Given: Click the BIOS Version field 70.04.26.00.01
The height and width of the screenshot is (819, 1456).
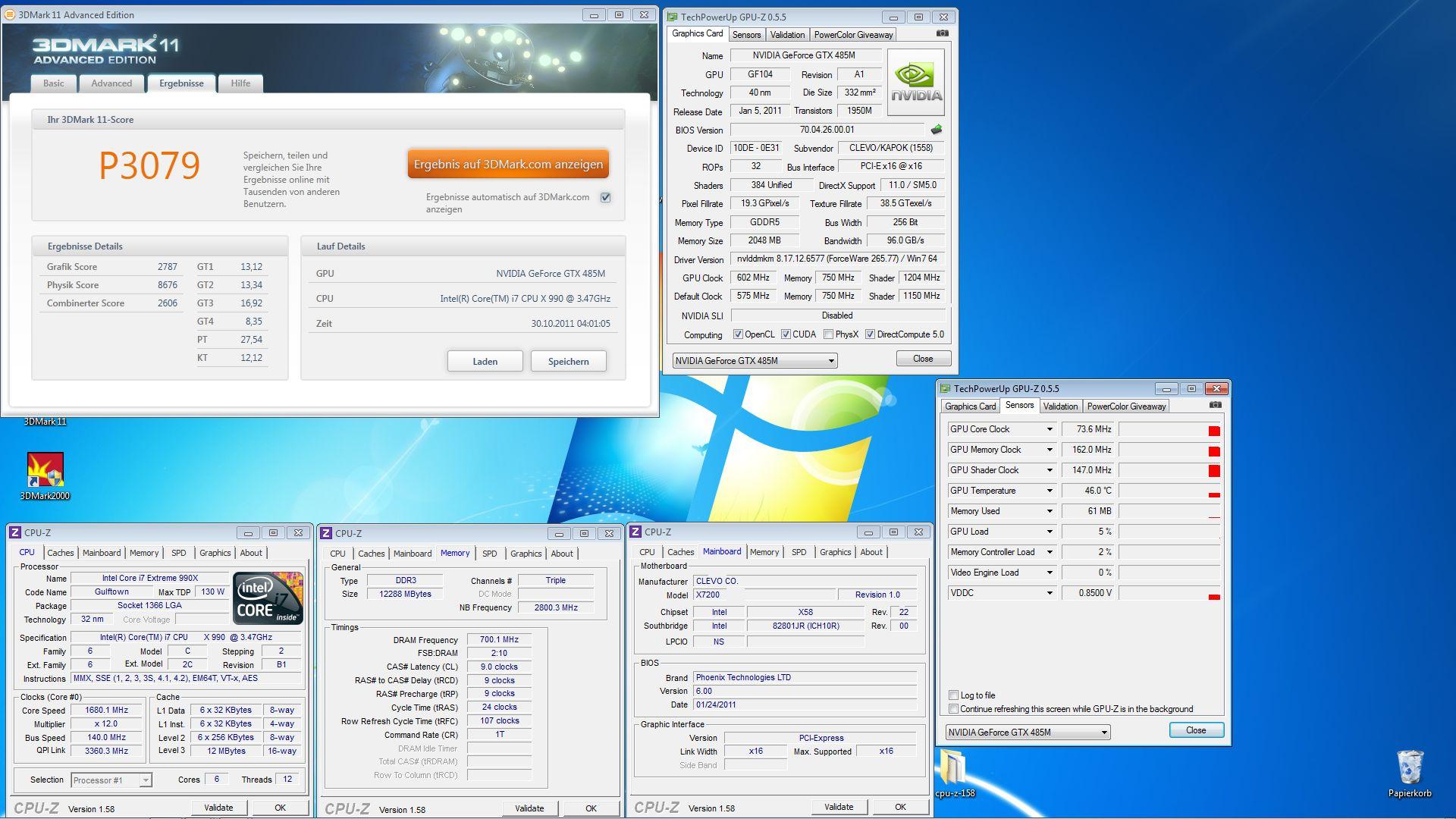Looking at the screenshot, I should pos(827,130).
